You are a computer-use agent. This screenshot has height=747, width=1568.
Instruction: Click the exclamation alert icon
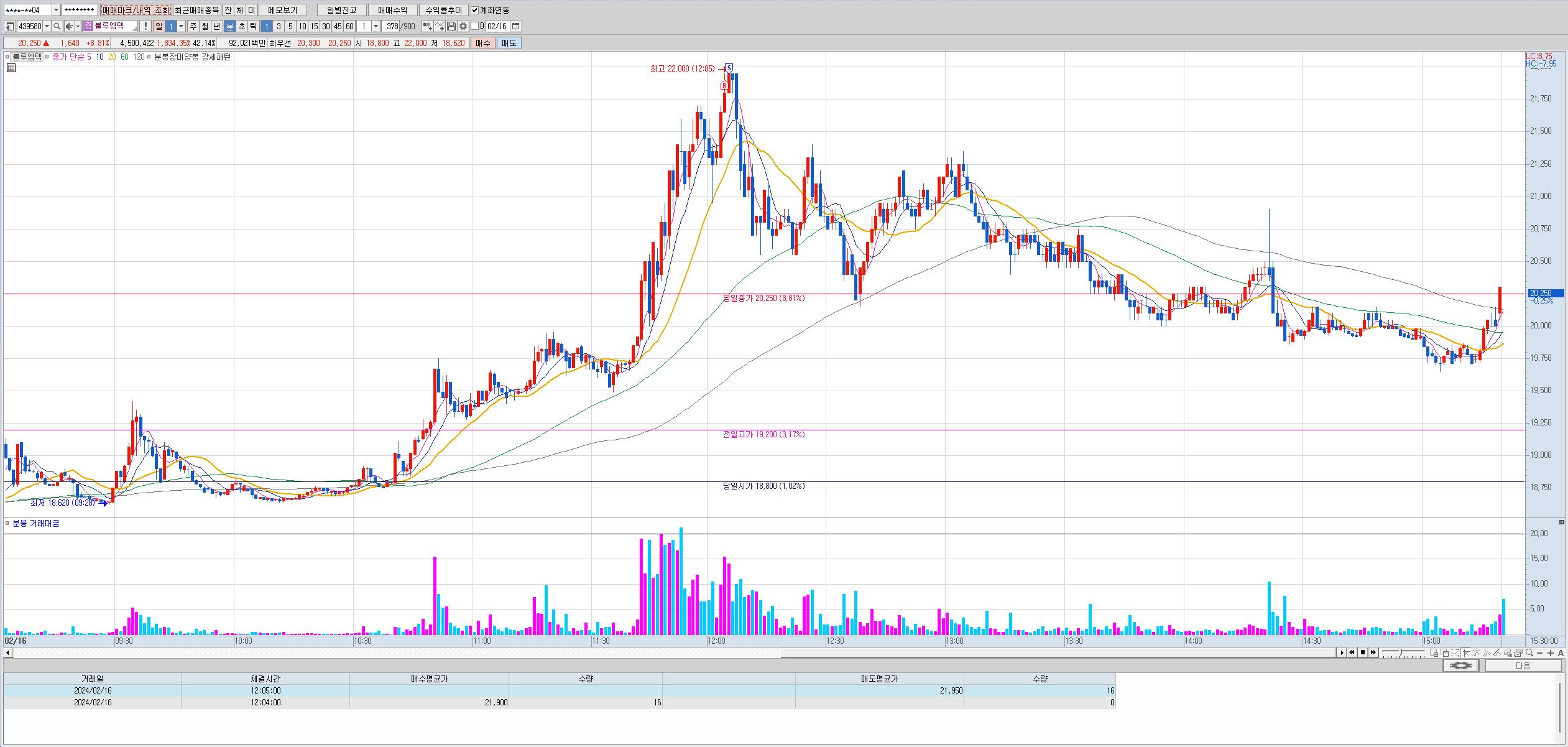(145, 26)
